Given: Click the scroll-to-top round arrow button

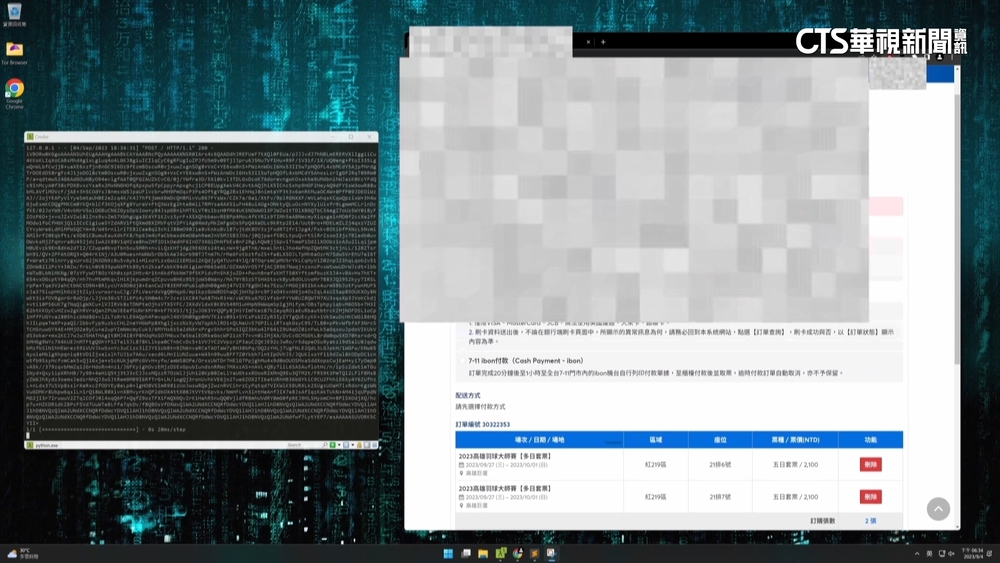Looking at the screenshot, I should tap(938, 508).
